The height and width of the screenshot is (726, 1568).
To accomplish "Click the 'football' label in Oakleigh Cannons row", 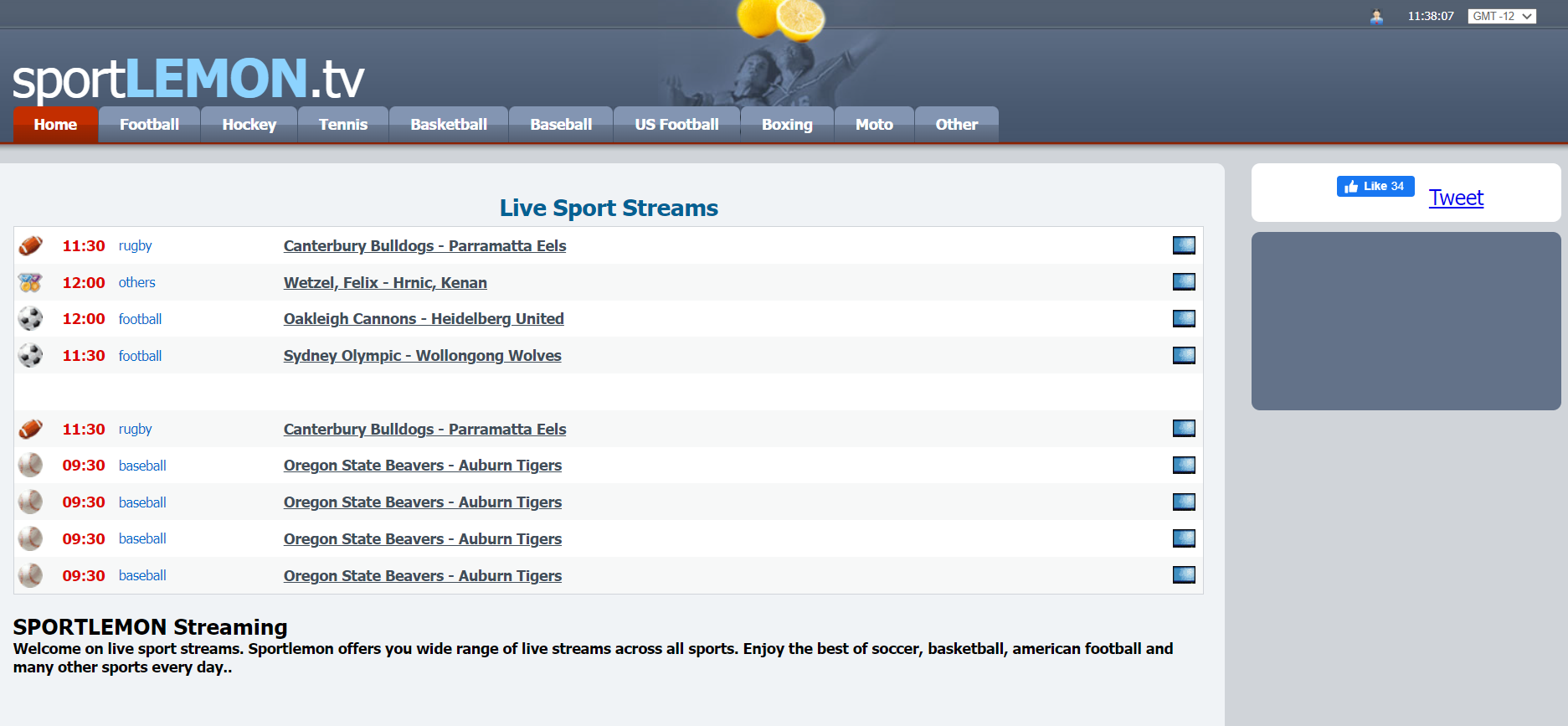I will point(140,319).
